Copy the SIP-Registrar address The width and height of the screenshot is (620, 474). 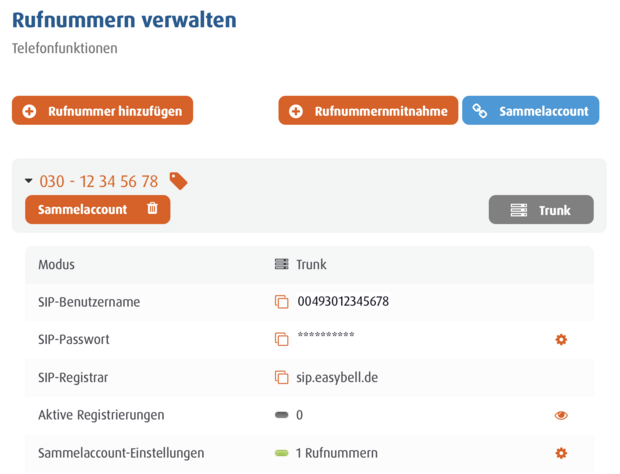pos(281,378)
